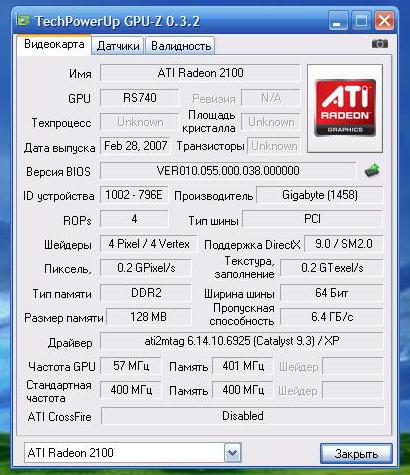Click device ID field 1002 - 796E
Image resolution: width=410 pixels, height=475 pixels.
[134, 195]
